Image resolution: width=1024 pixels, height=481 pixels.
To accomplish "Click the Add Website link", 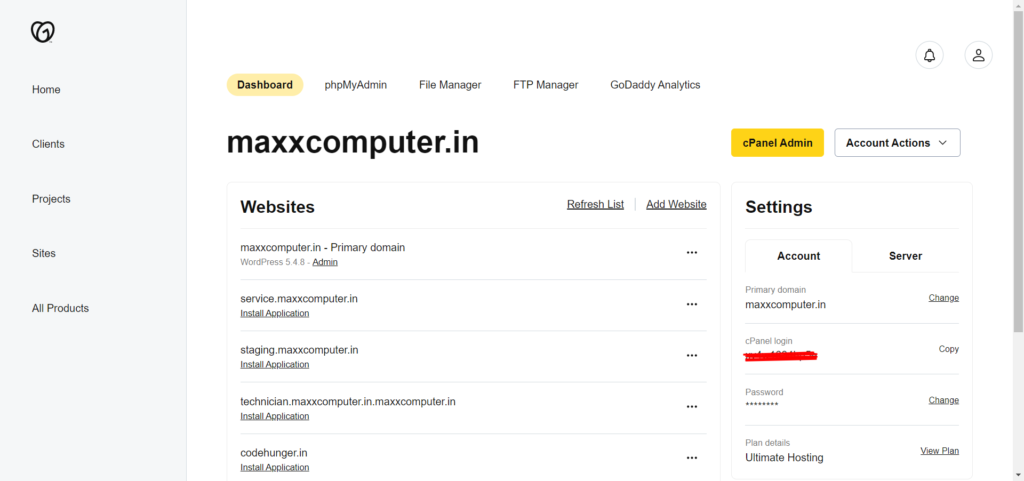I will coord(677,204).
